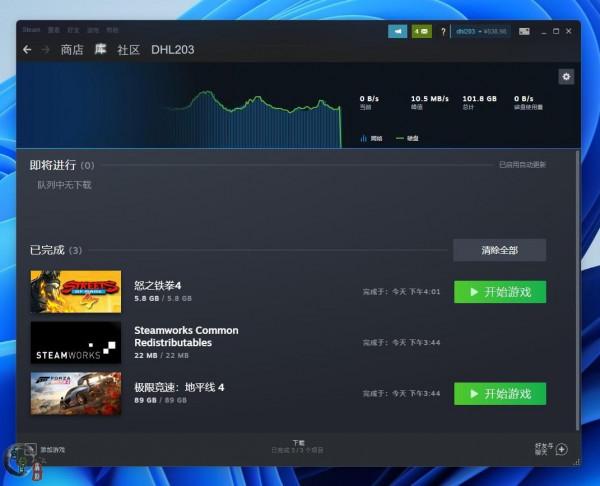This screenshot has width=600, height=486.
Task: Click the forward navigation arrow
Action: (x=45, y=49)
